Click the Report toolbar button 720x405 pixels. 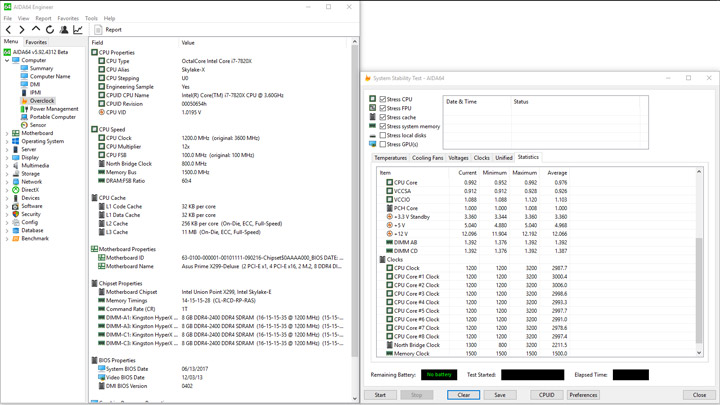pos(108,30)
